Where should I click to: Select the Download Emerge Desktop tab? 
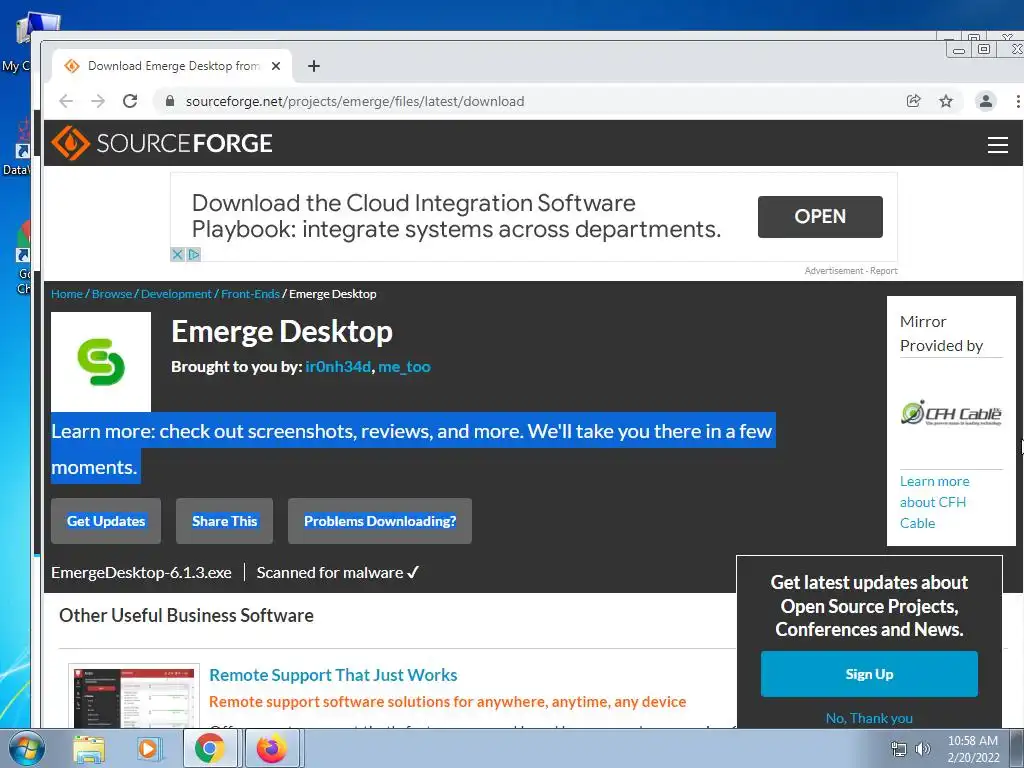pos(172,66)
